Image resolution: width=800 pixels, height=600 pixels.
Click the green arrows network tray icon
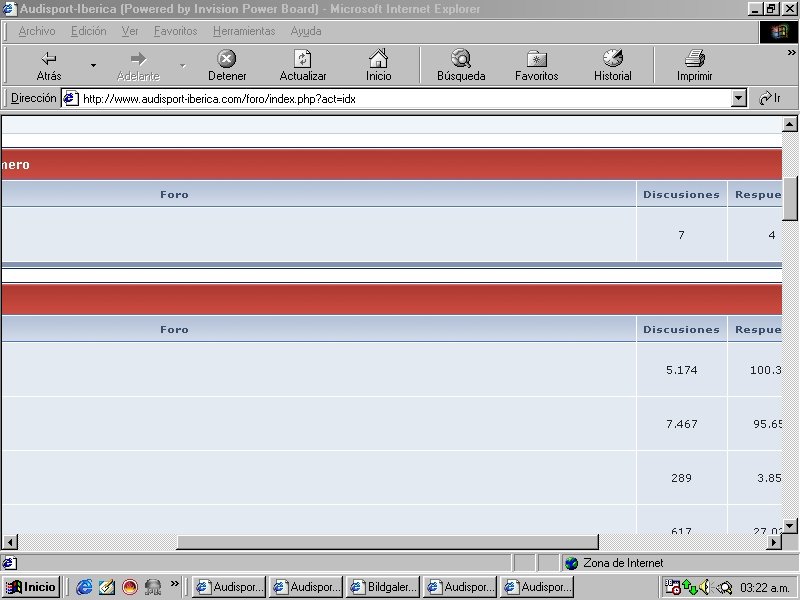pos(689,587)
